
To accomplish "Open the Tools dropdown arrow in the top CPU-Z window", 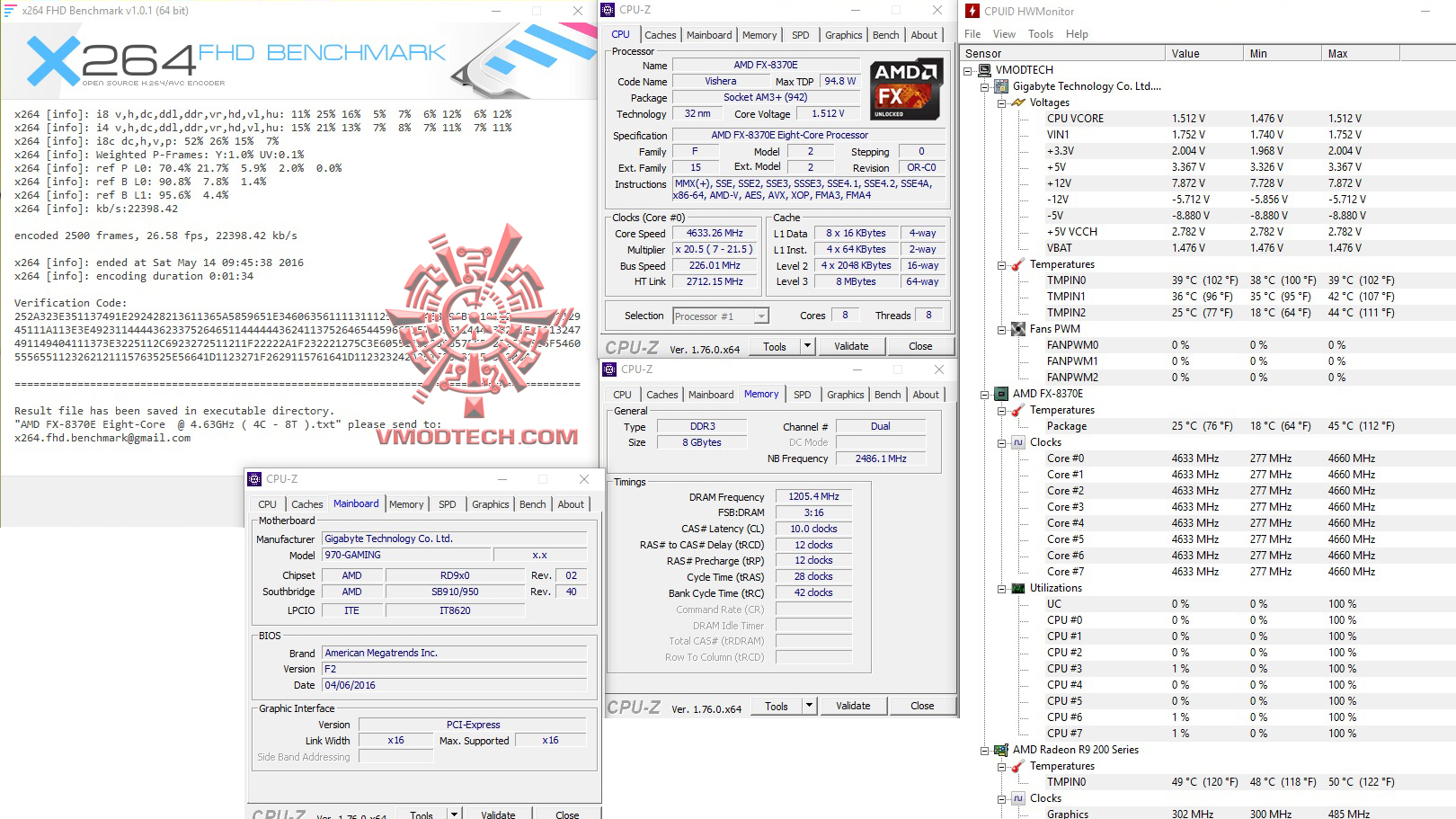I will 807,346.
